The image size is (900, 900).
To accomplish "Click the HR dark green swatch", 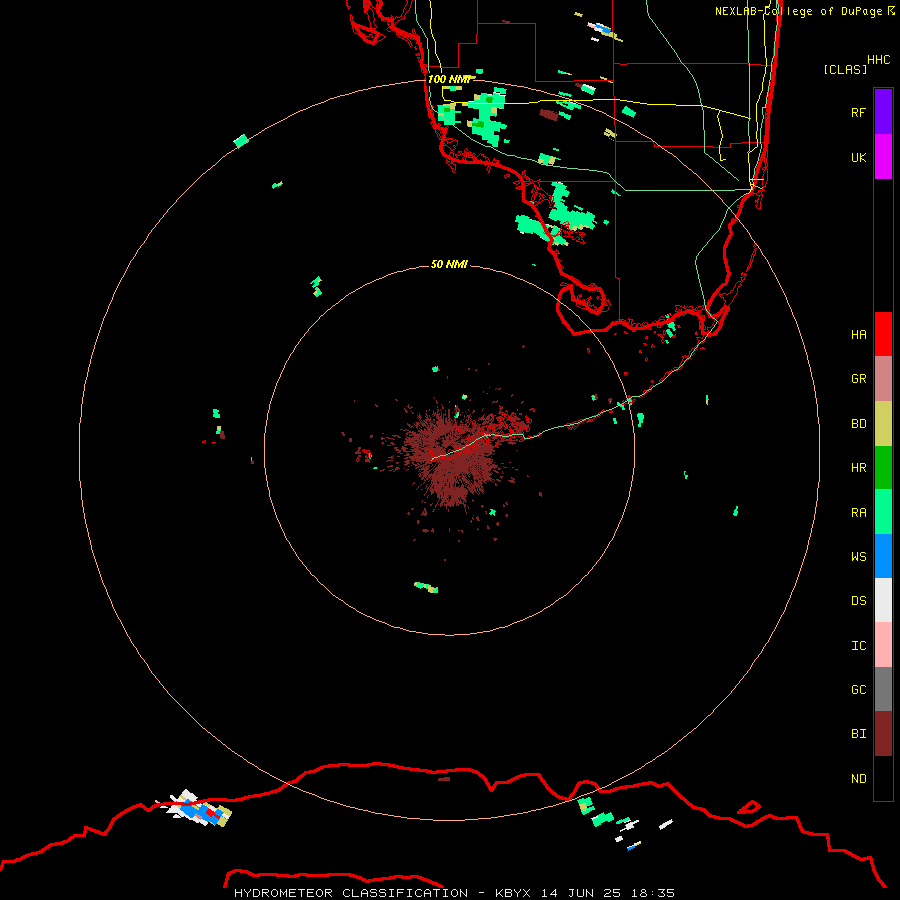I will point(883,468).
